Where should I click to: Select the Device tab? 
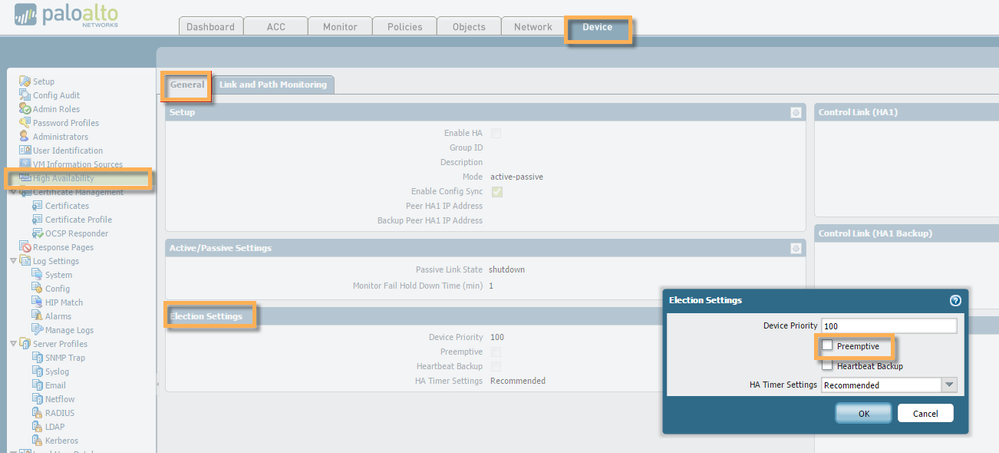coord(598,27)
